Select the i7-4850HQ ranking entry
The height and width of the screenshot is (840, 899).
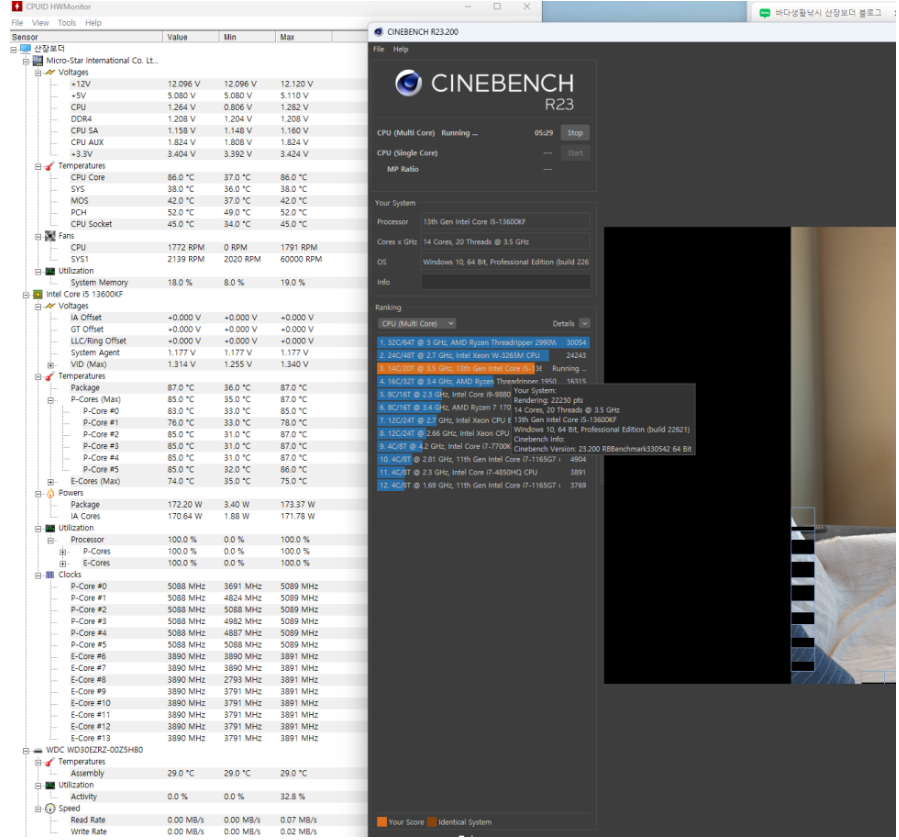(483, 472)
